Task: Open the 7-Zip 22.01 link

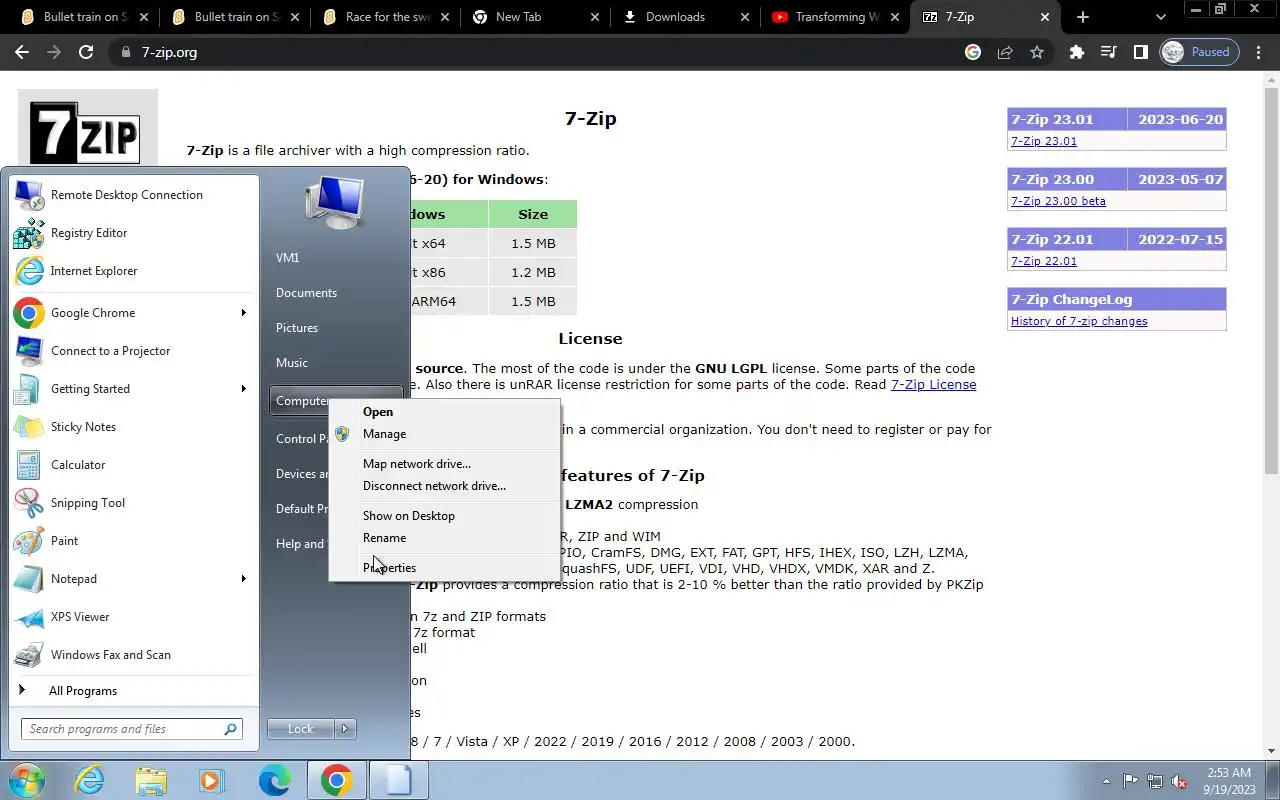Action: 1044,261
